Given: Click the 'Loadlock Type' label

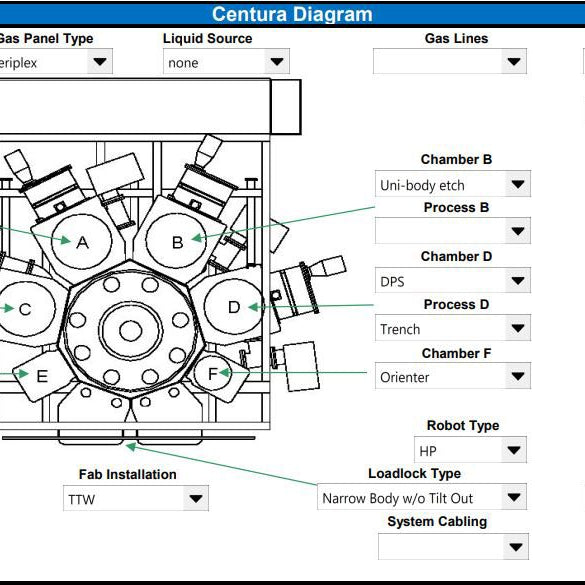Looking at the screenshot, I should tap(414, 473).
